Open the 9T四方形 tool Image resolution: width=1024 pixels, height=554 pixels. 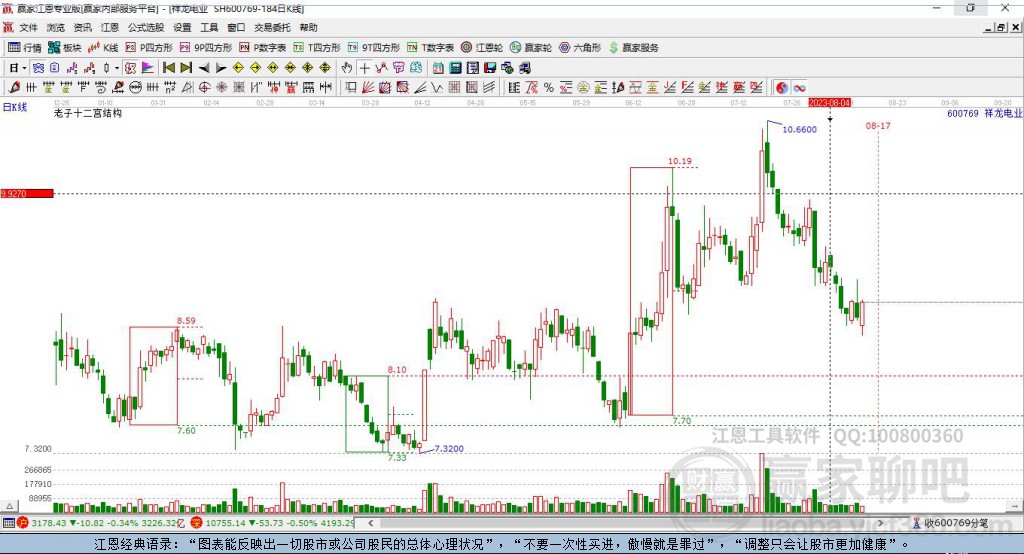tap(374, 48)
